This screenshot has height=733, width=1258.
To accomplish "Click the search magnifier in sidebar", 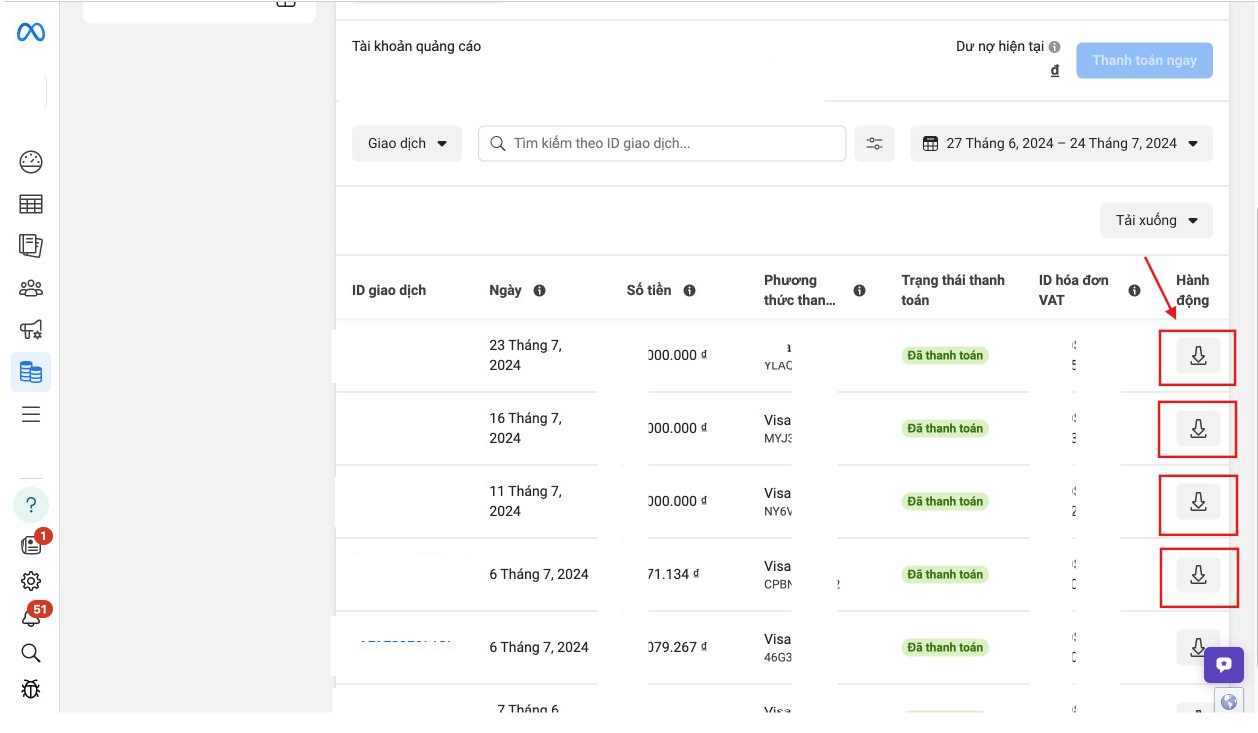I will click(x=31, y=653).
